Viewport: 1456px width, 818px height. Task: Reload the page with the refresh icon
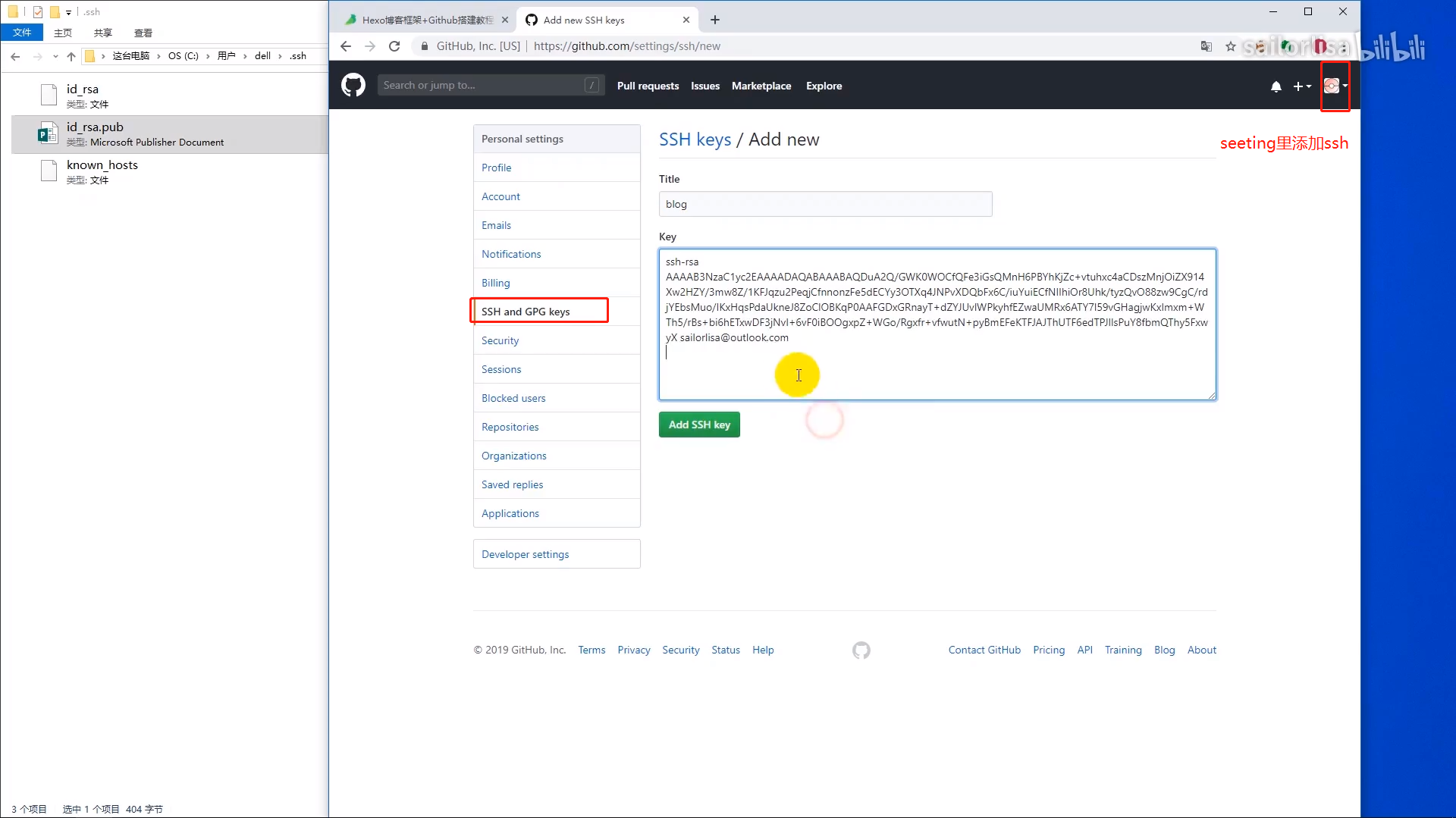(x=394, y=46)
